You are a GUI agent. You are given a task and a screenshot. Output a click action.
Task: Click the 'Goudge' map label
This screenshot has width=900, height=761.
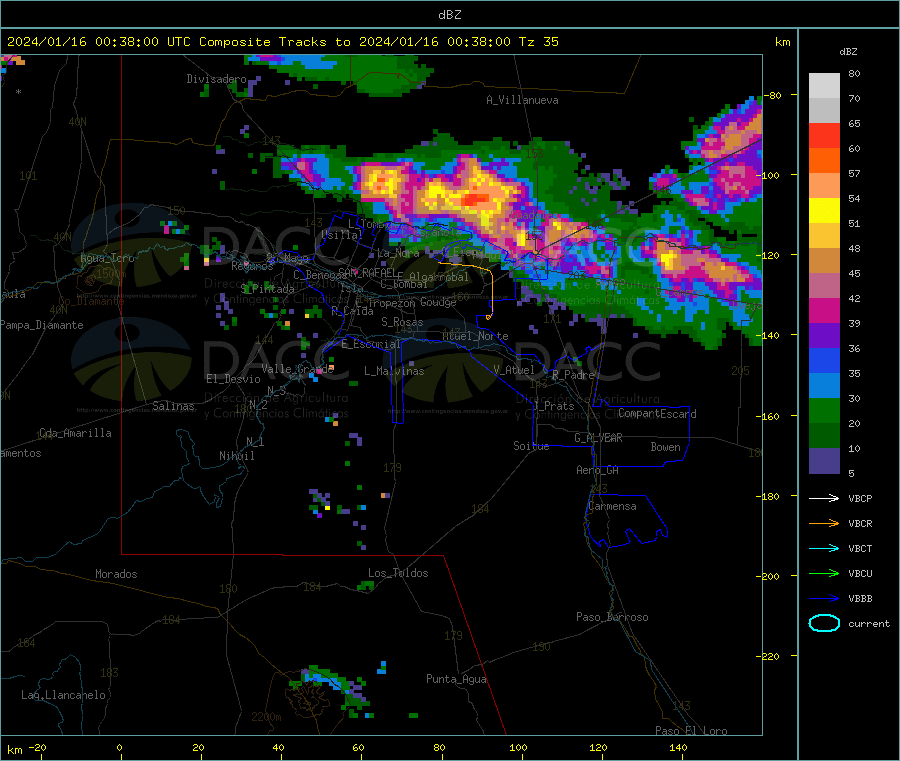[438, 302]
